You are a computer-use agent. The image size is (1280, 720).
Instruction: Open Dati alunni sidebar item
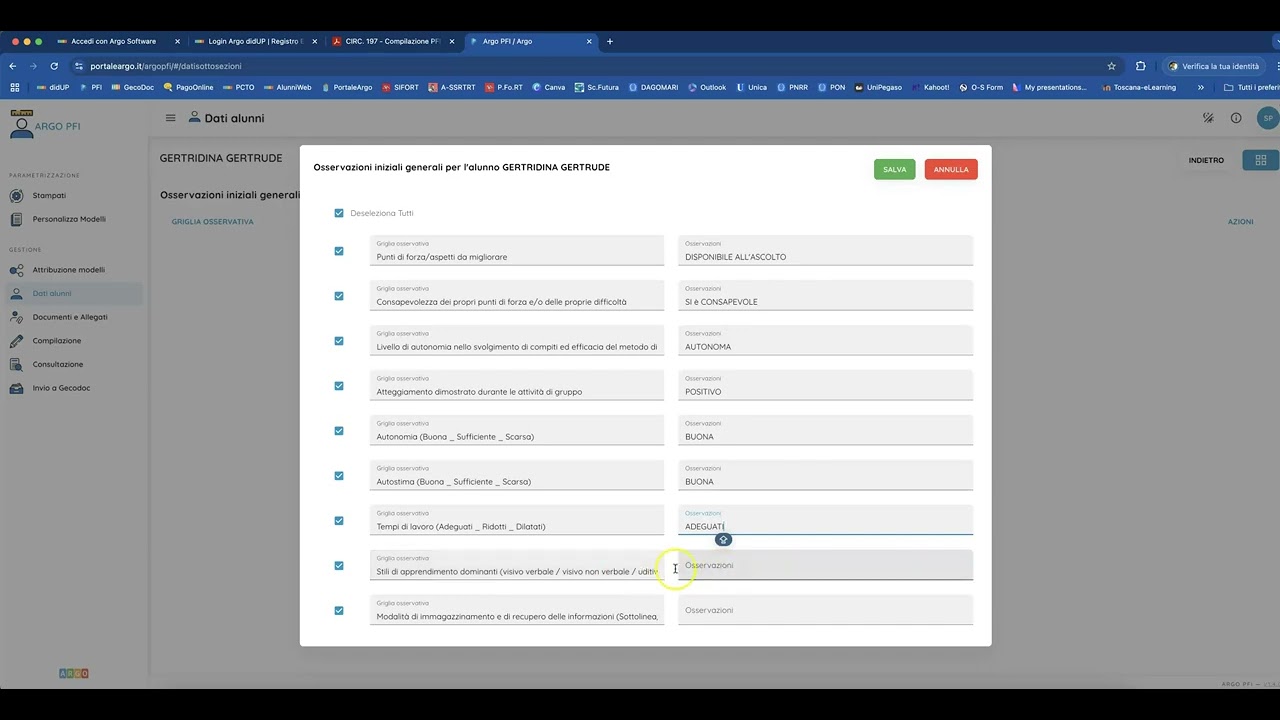(x=72, y=293)
